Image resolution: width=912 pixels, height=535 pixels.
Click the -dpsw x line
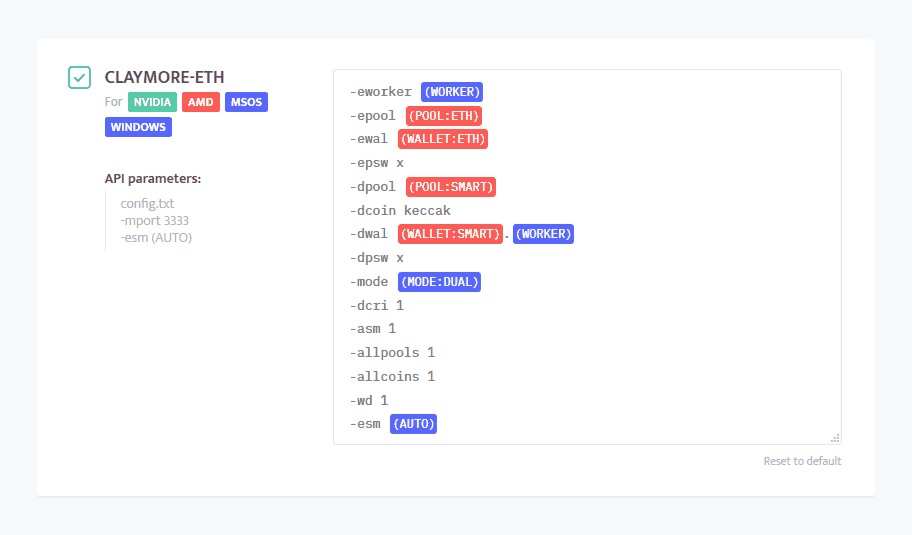[x=377, y=258]
